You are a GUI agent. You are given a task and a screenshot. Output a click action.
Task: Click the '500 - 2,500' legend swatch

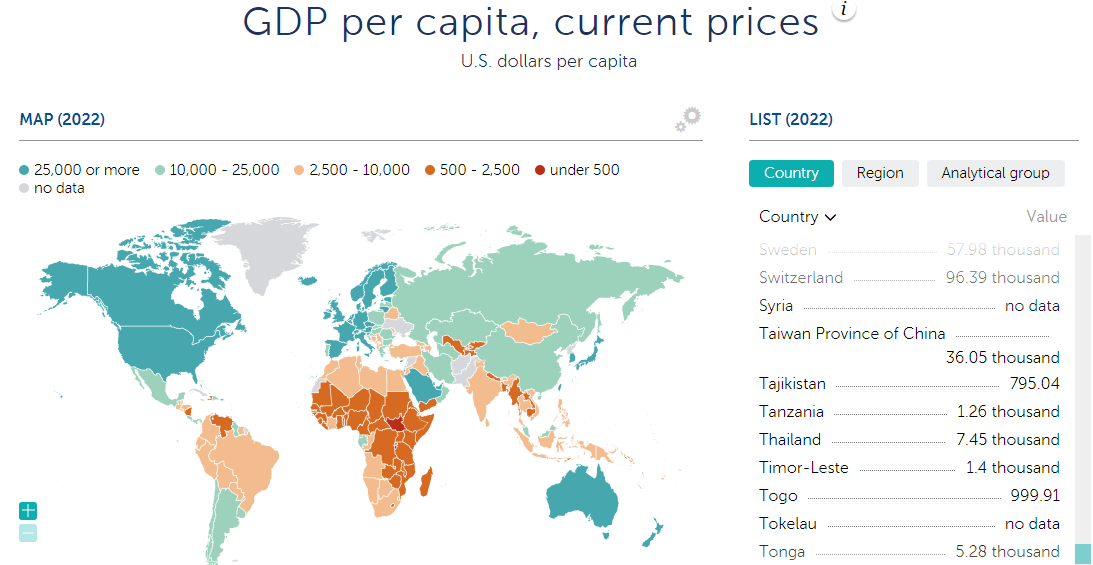coord(431,171)
